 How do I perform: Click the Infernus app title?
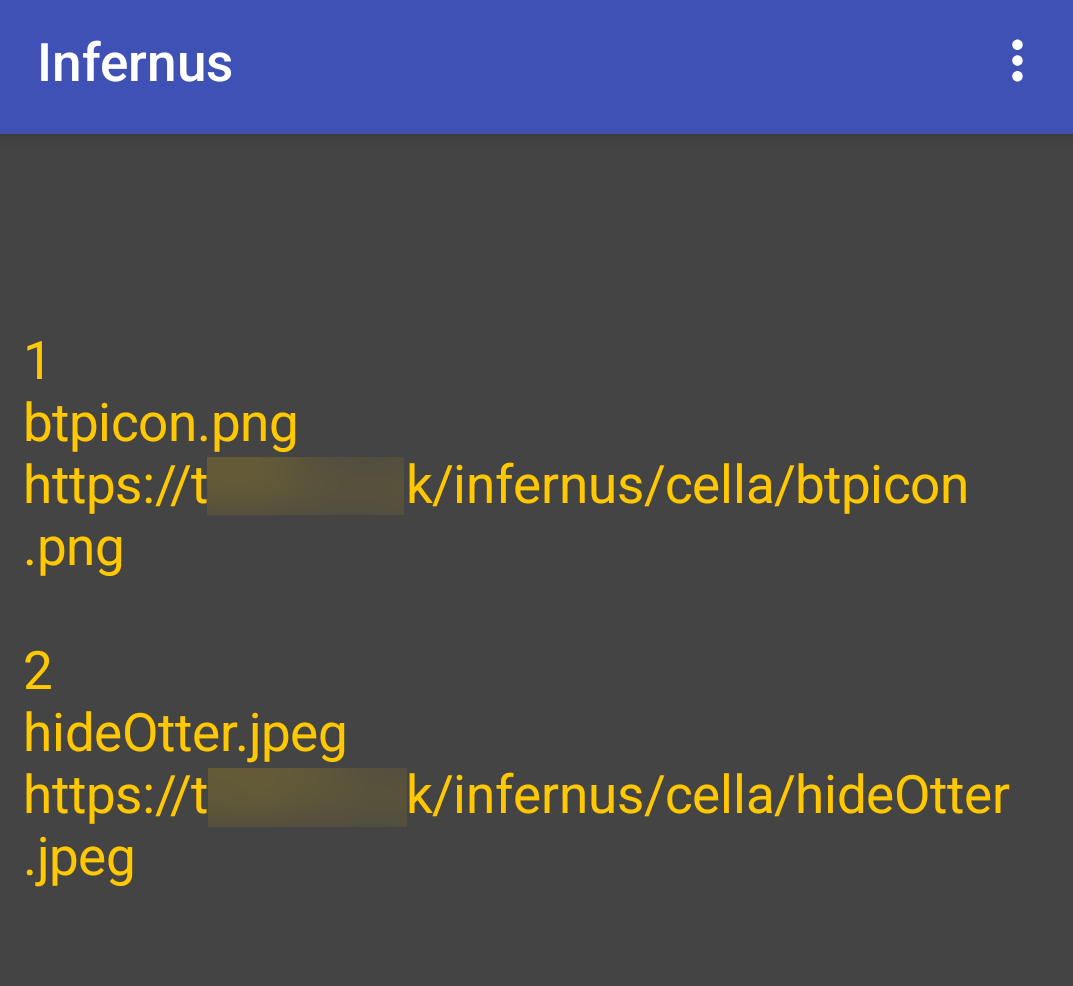(135, 63)
